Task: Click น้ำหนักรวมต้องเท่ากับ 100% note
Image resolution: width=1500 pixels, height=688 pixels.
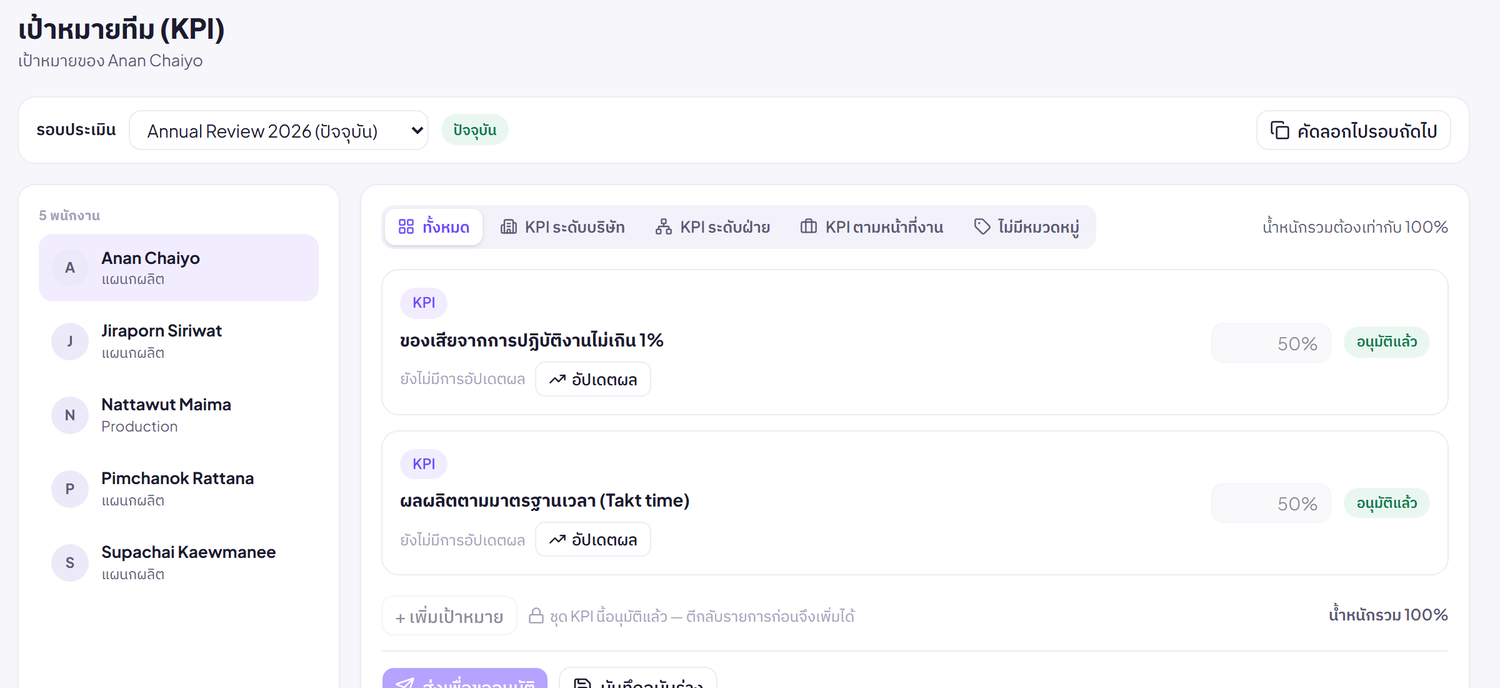Action: pos(1355,227)
